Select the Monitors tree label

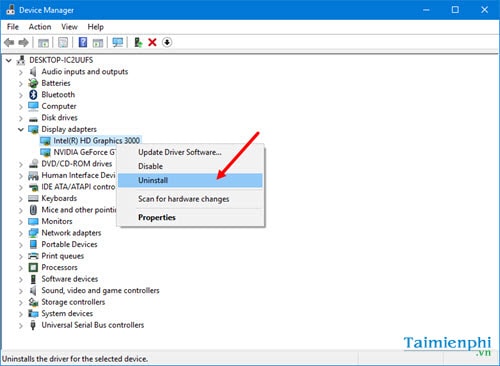pos(57,221)
